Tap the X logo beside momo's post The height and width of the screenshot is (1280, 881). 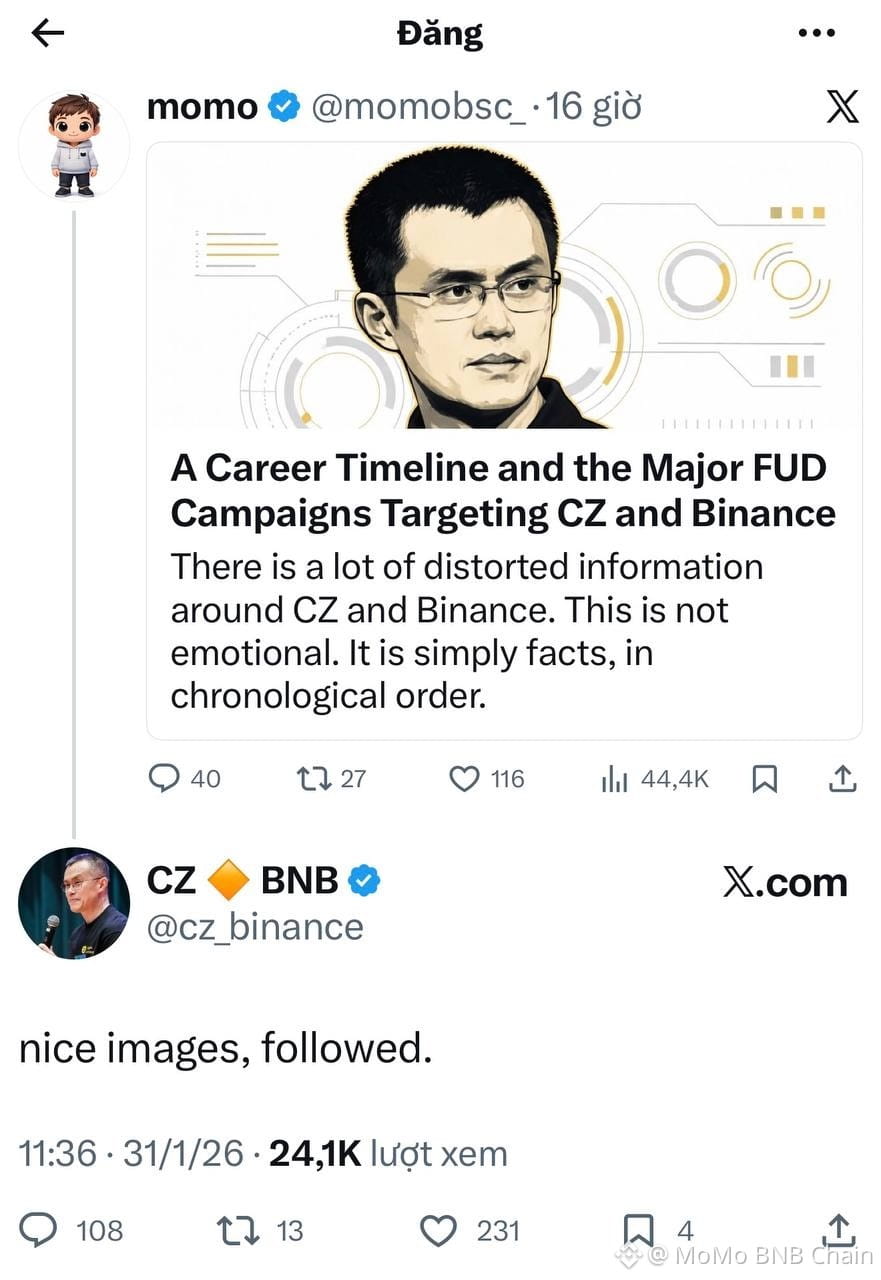click(x=842, y=107)
